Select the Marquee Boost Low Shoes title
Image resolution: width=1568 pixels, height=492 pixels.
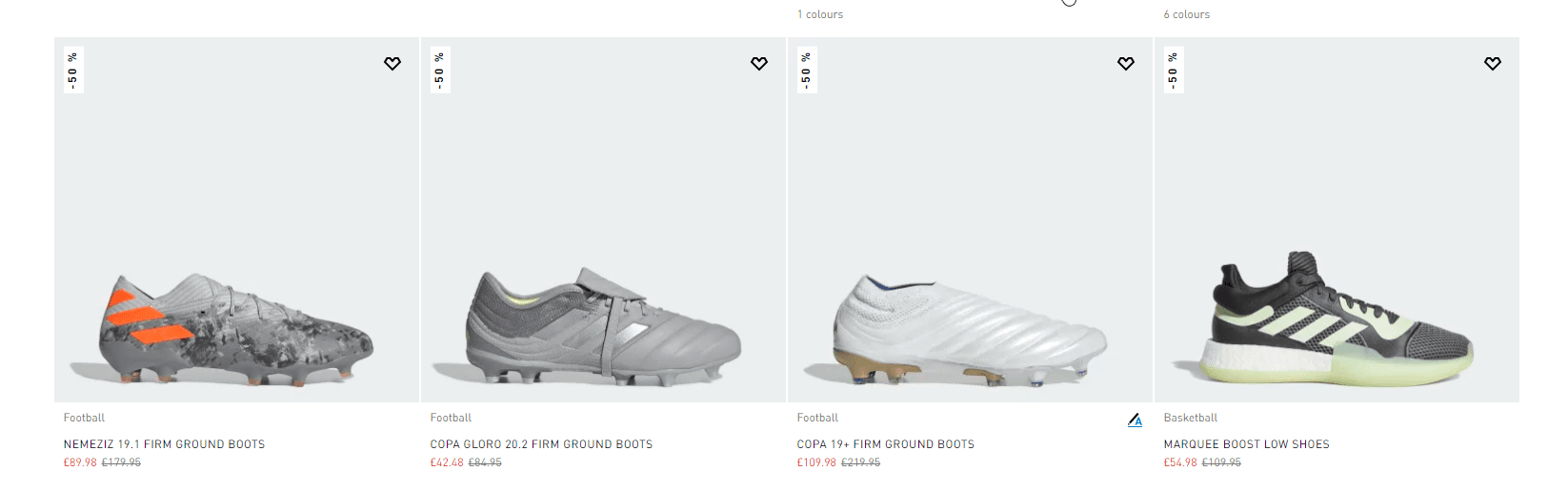tap(1246, 444)
